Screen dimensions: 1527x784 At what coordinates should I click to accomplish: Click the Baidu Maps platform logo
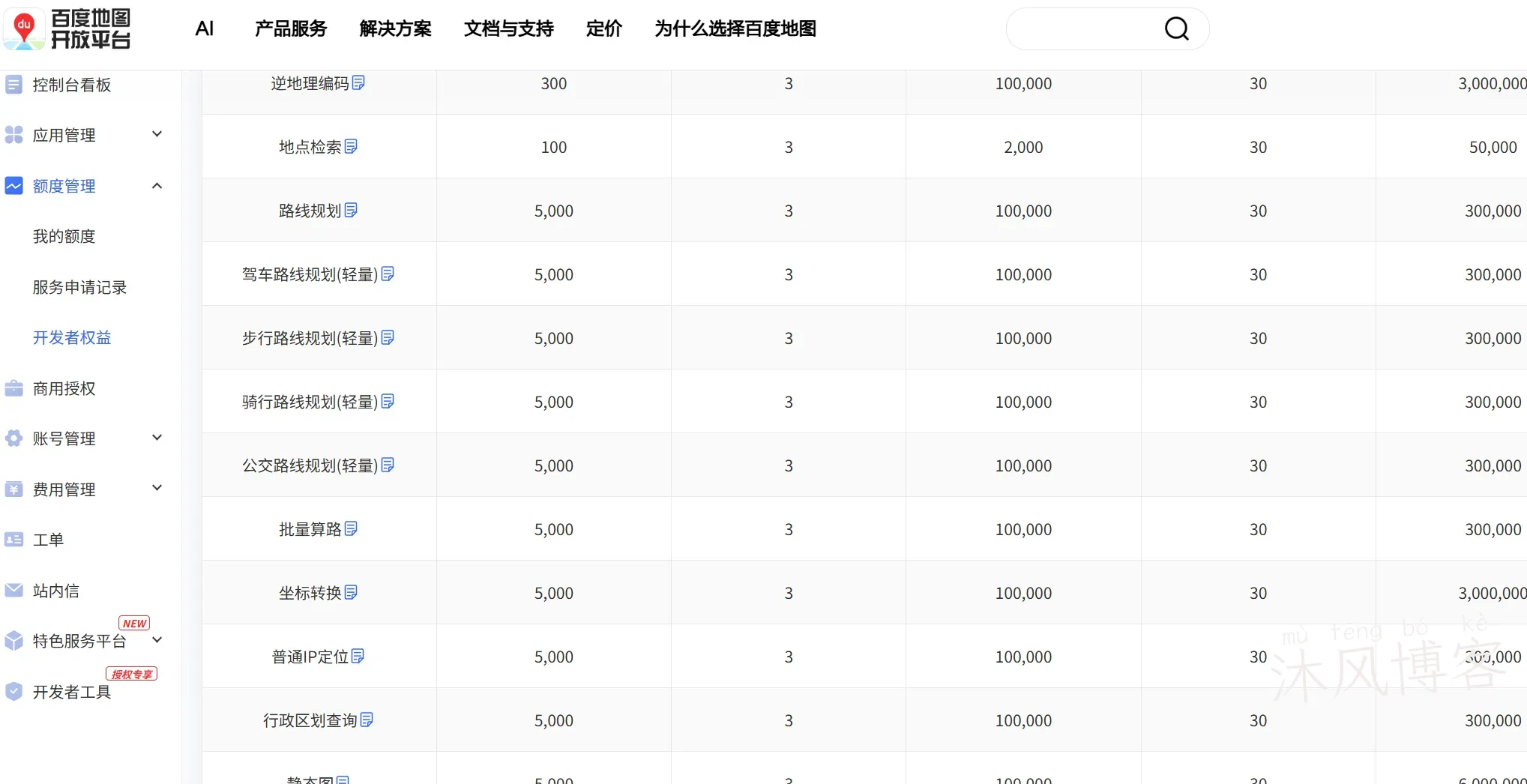67,30
